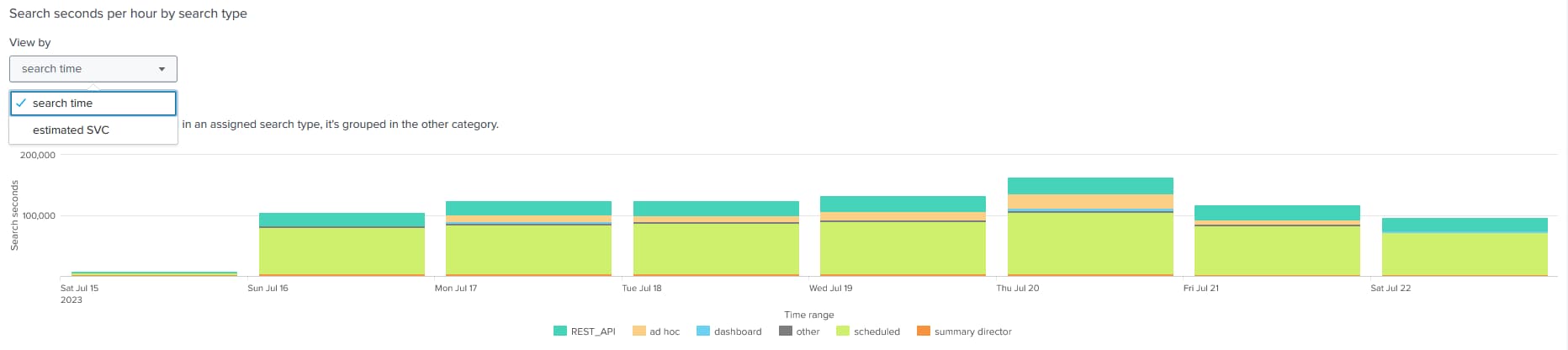Toggle the REST_API series legend label
This screenshot has height=350, width=1568.
[593, 332]
